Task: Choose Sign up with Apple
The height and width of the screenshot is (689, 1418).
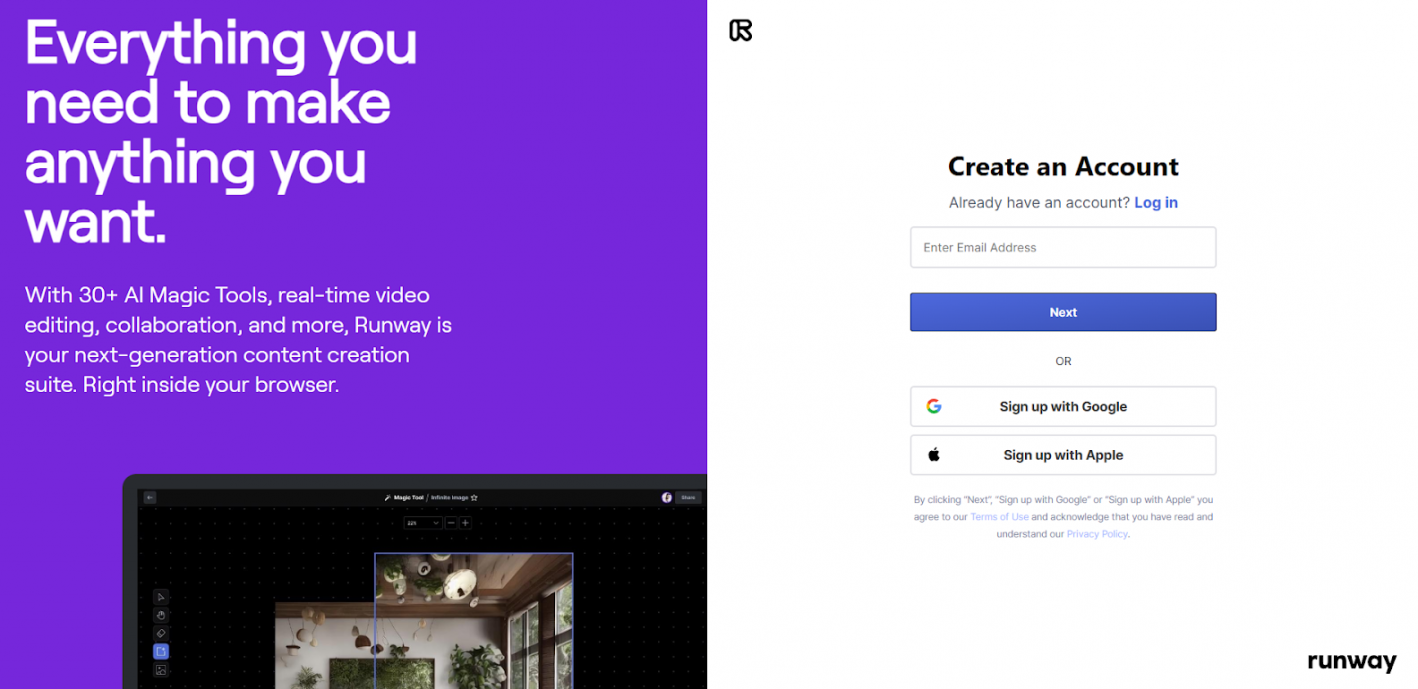Action: (x=1063, y=454)
